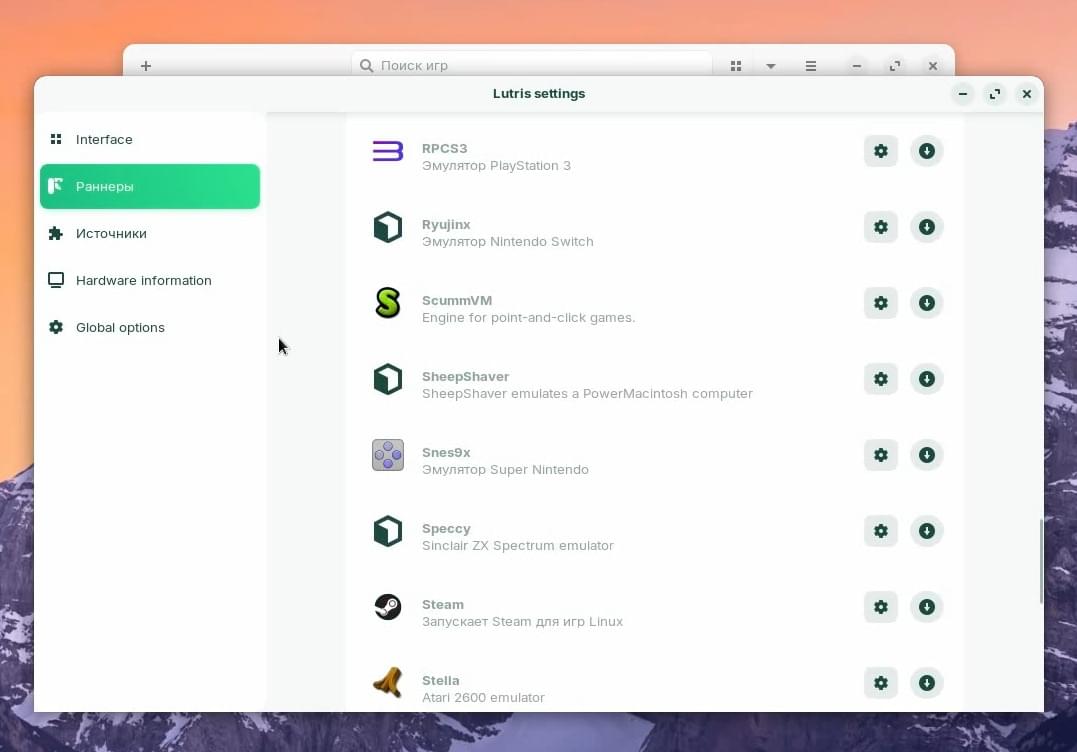Switch to the Источники section
The height and width of the screenshot is (752, 1077).
click(150, 233)
